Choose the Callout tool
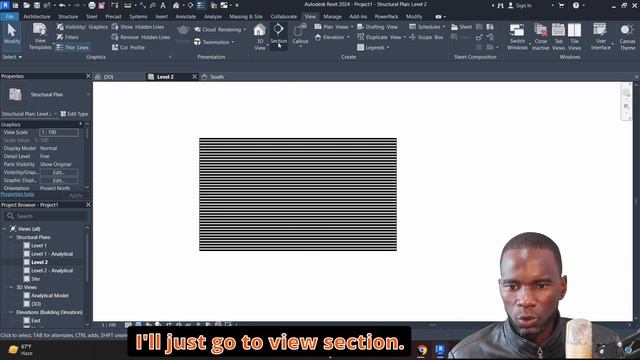The height and width of the screenshot is (360, 640). pyautogui.click(x=300, y=35)
